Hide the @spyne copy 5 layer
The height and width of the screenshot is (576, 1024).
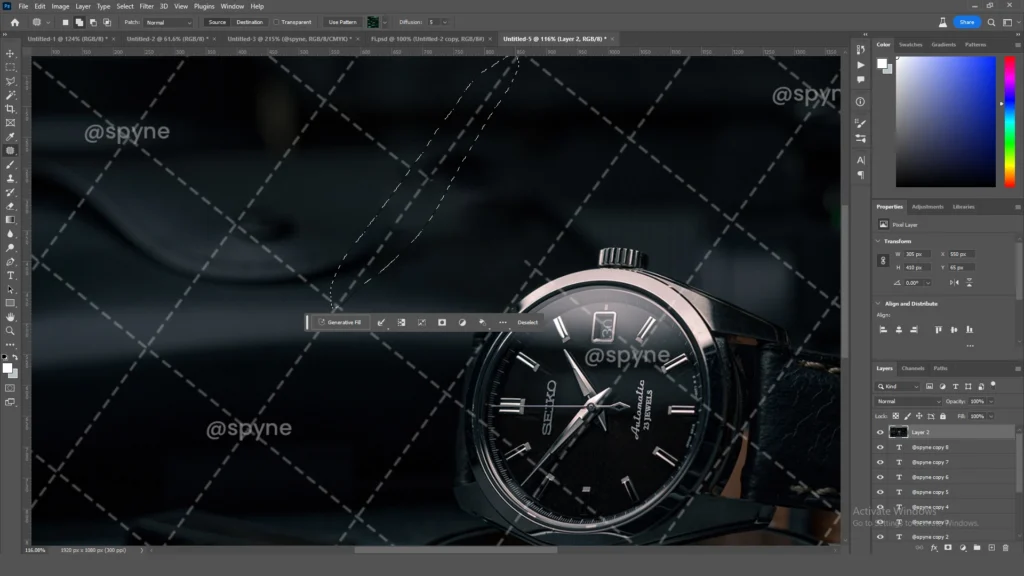[880, 492]
